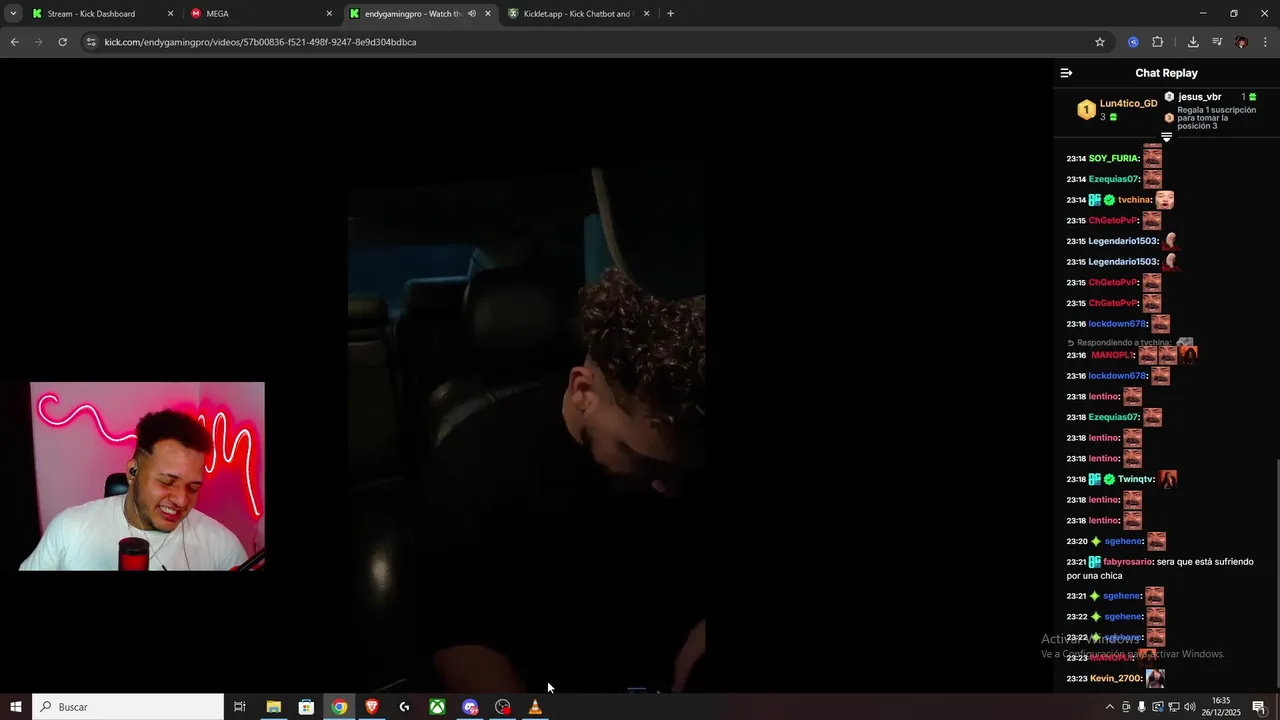
Task: Open File Explorer from taskbar
Action: (x=273, y=707)
